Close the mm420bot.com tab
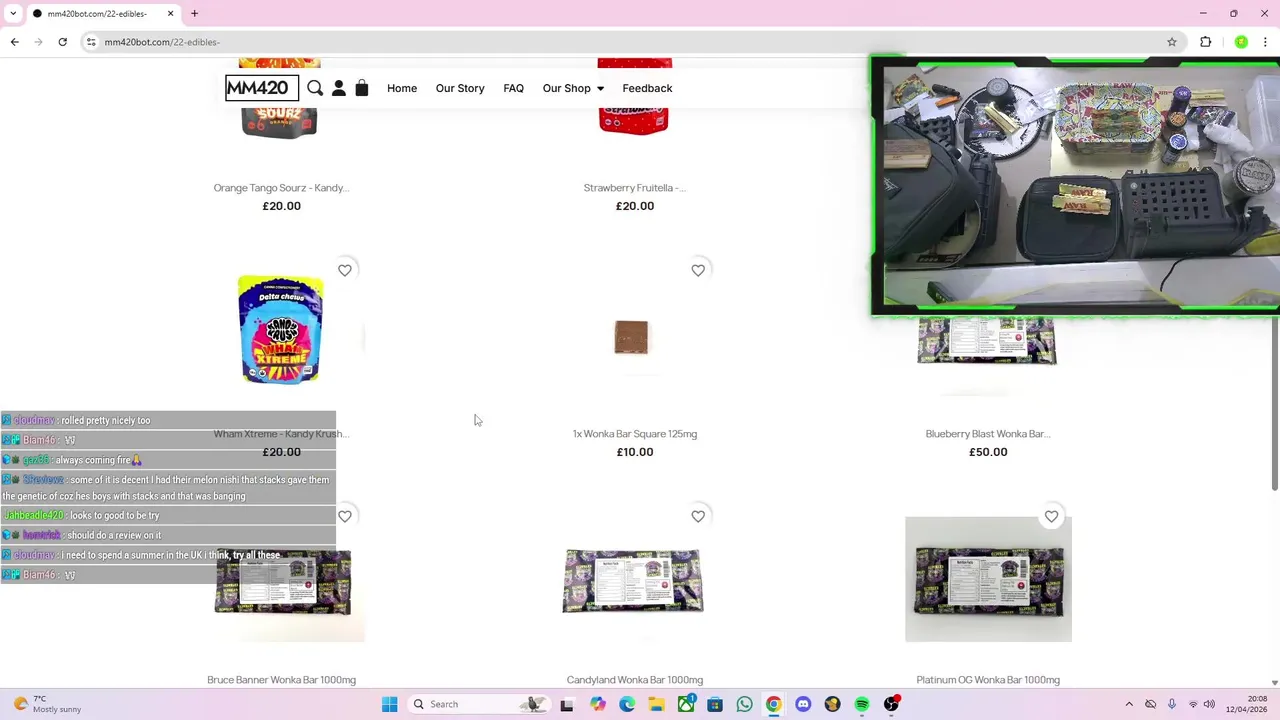 pos(170,14)
